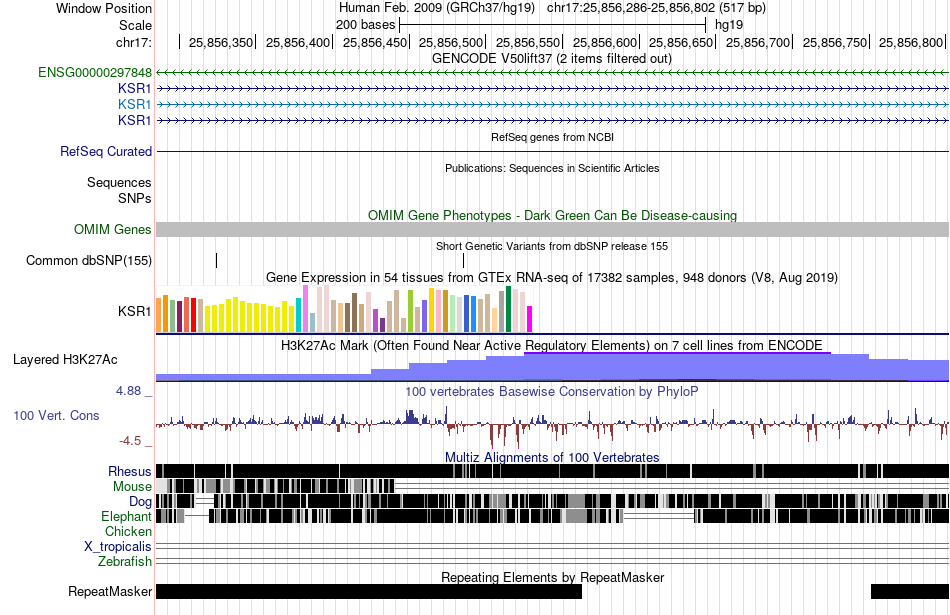This screenshot has width=950, height=615.
Task: Click the H3K27Ac Mark track title
Action: click(x=552, y=346)
